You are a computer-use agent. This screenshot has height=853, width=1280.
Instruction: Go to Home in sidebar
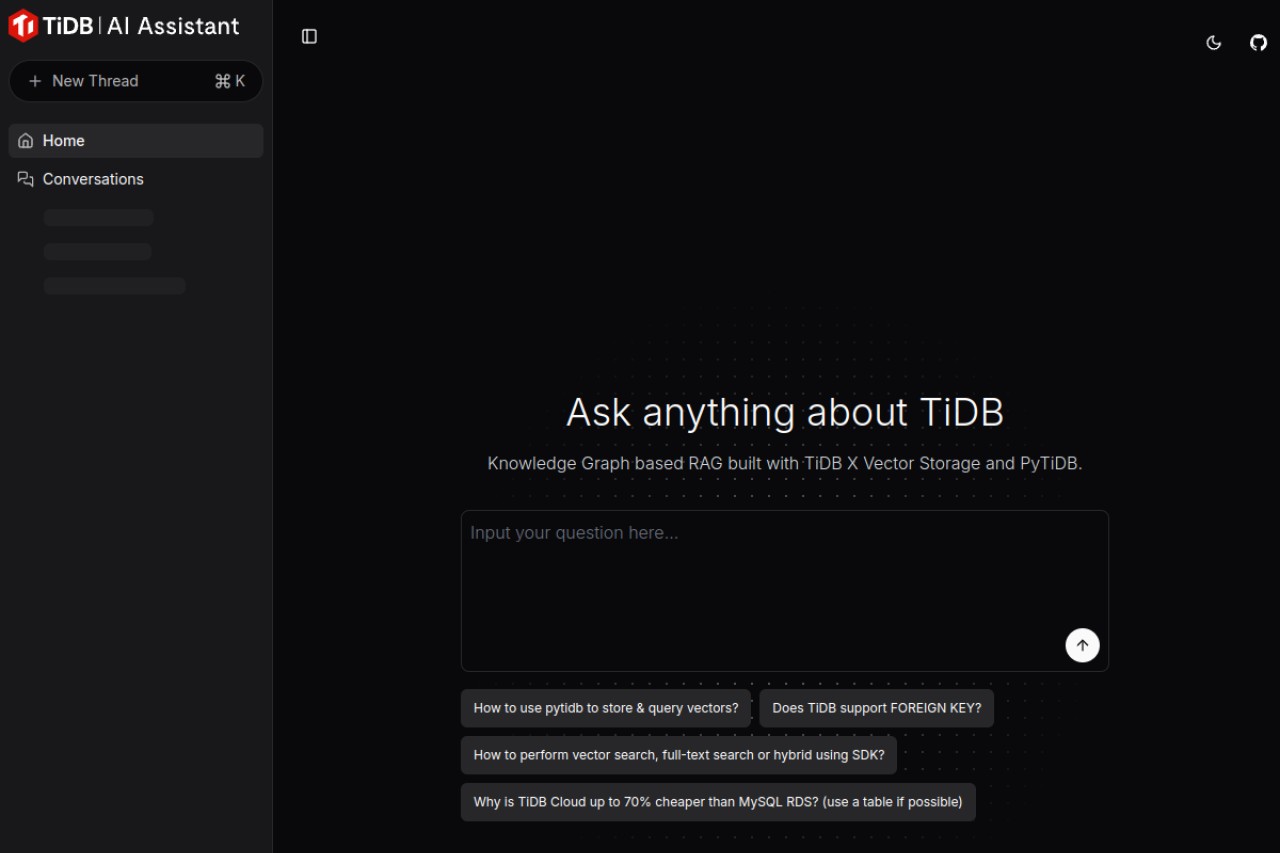coord(136,141)
